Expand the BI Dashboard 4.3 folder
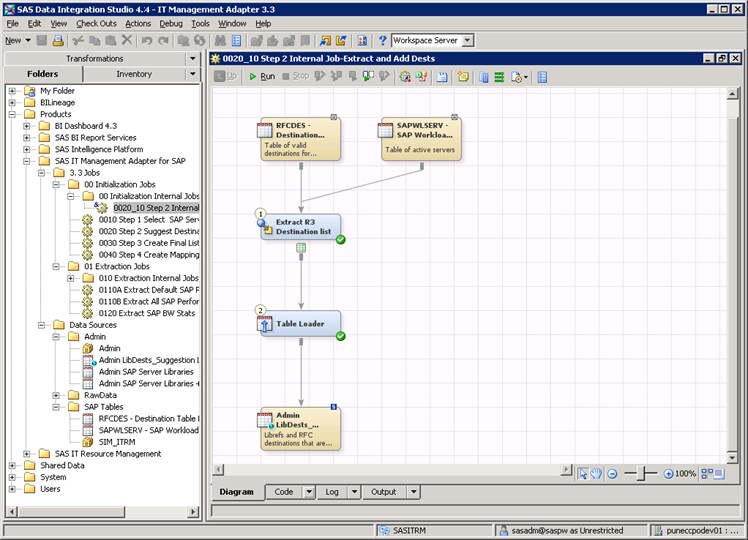The height and width of the screenshot is (540, 748). [x=27, y=126]
